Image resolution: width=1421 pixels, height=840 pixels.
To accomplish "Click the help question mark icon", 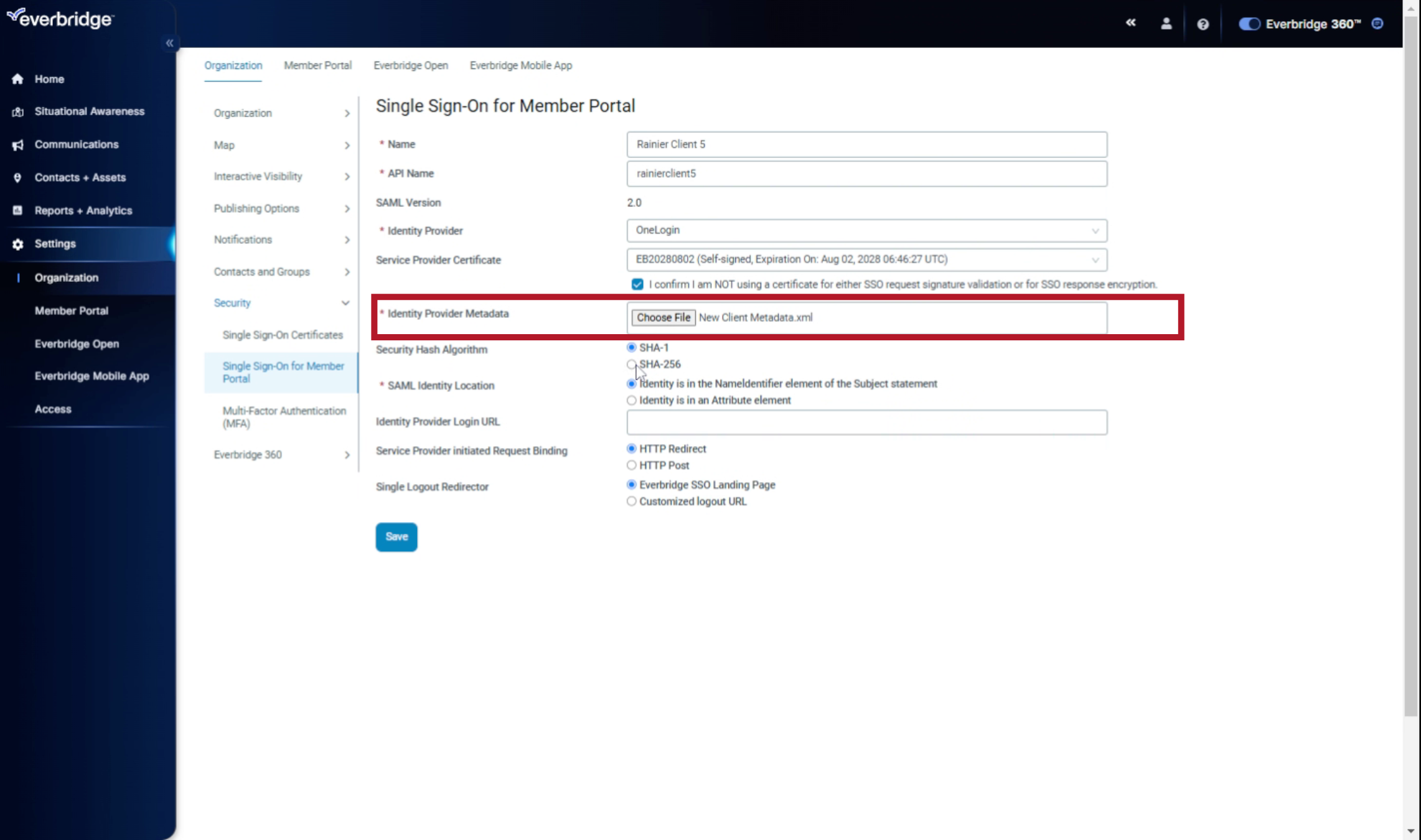I will (x=1203, y=24).
